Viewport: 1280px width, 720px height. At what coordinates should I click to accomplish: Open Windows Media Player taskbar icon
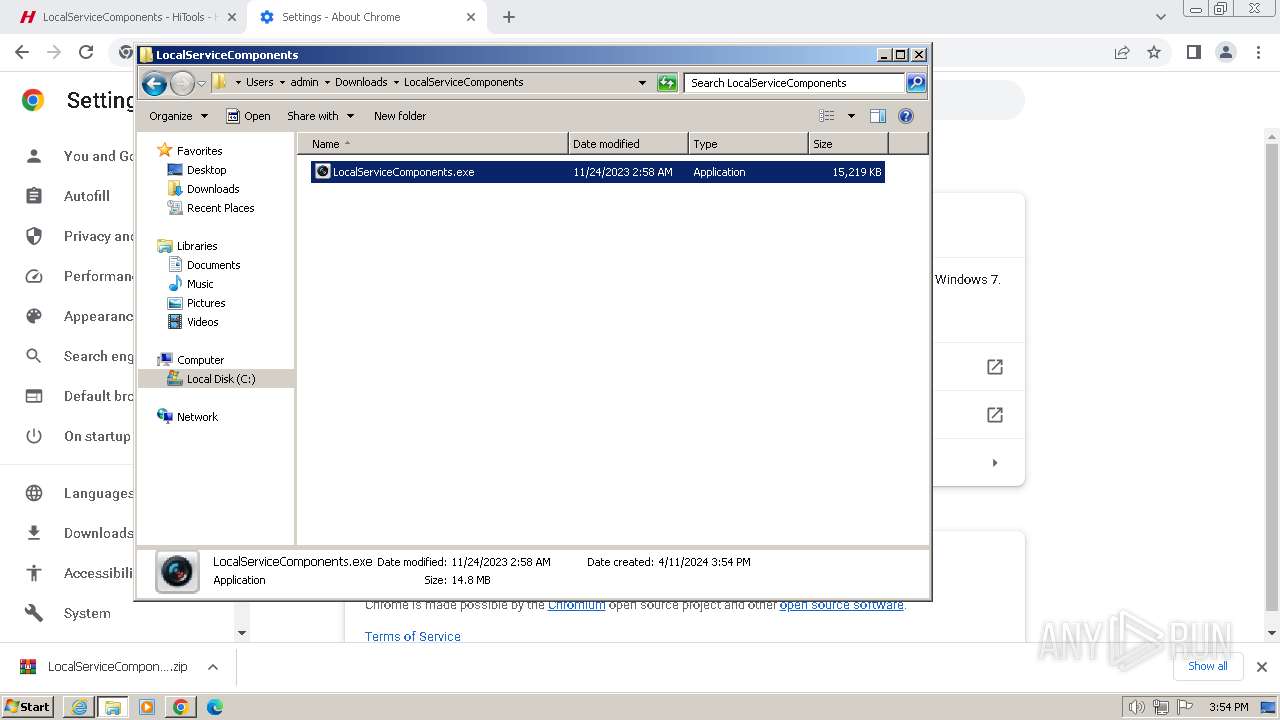point(147,707)
